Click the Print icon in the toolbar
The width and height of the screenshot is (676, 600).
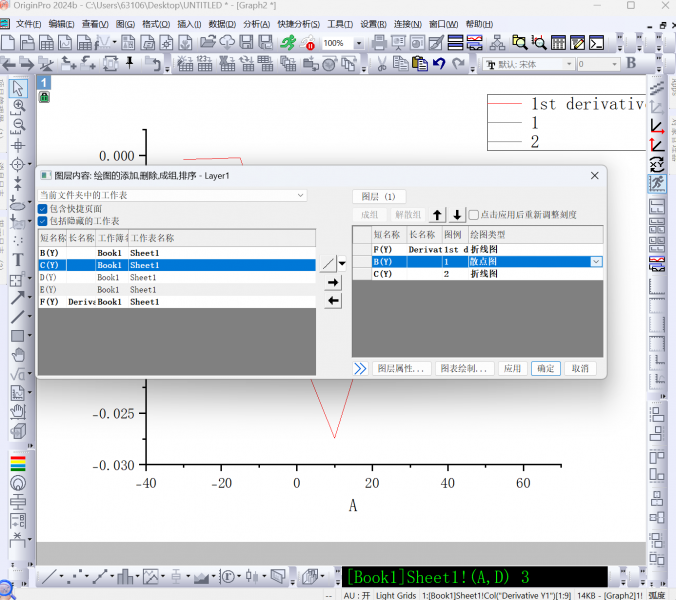(379, 43)
